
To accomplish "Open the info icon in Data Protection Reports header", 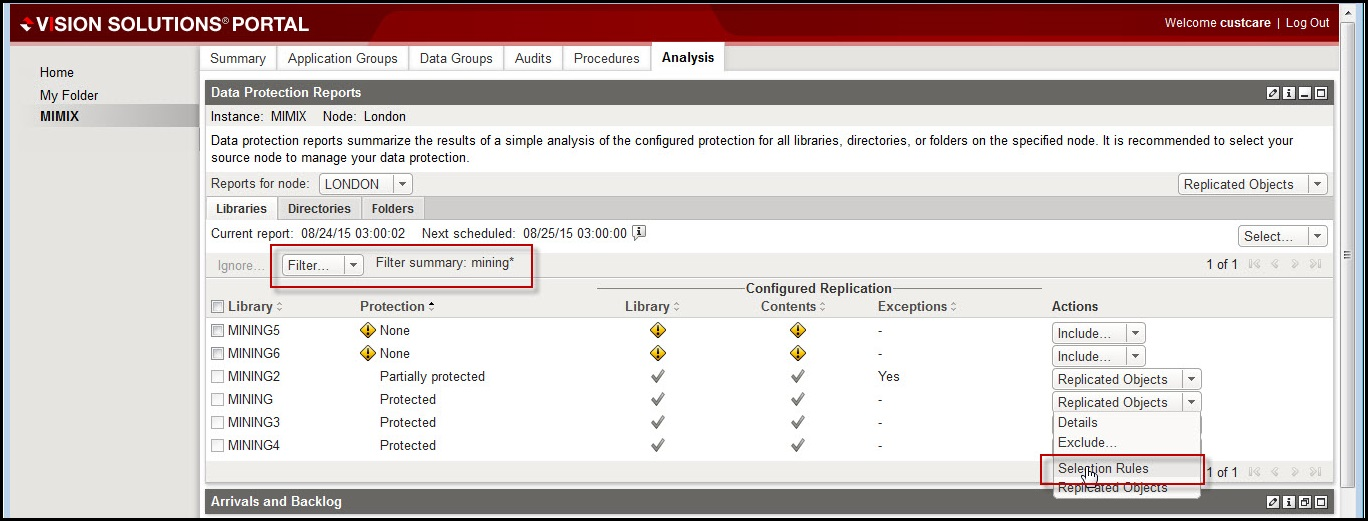I will pyautogui.click(x=1289, y=93).
